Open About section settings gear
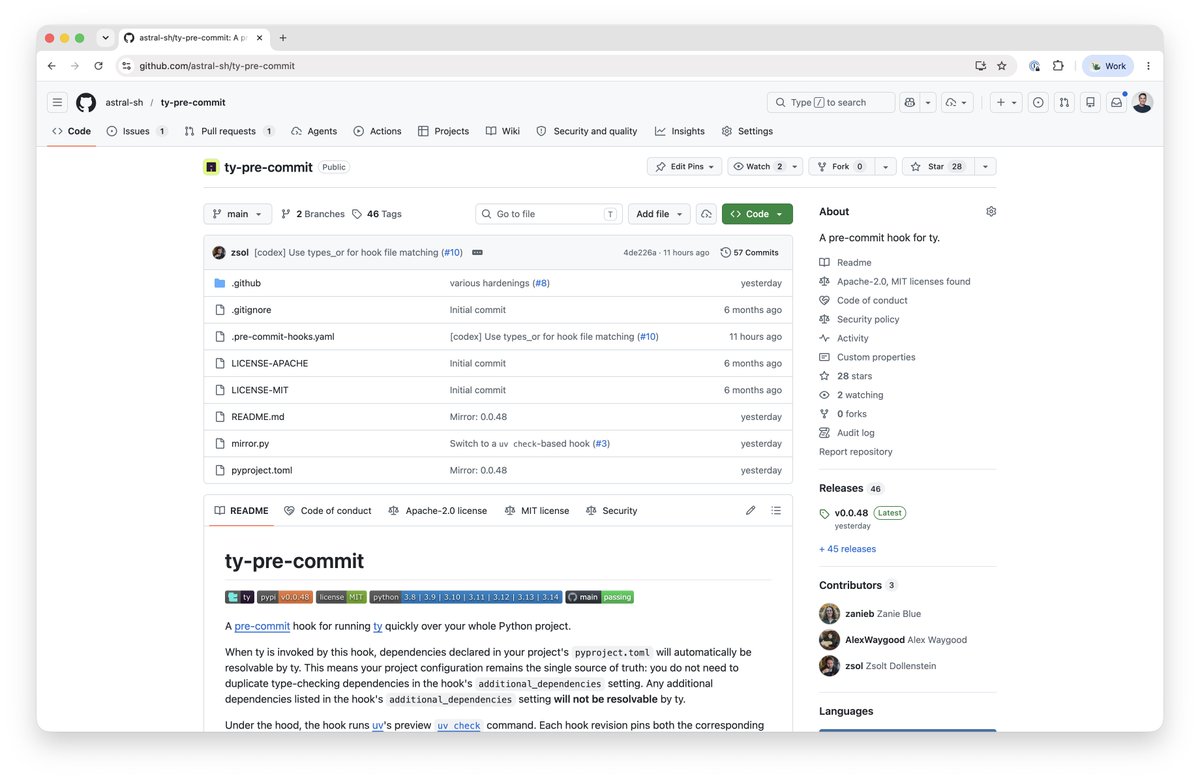The height and width of the screenshot is (780, 1200). point(991,212)
